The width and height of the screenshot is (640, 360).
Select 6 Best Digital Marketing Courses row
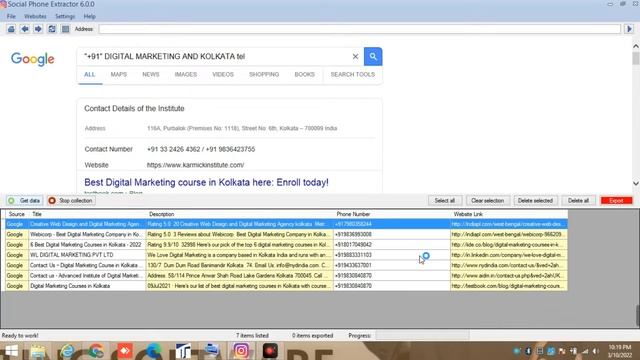287,244
